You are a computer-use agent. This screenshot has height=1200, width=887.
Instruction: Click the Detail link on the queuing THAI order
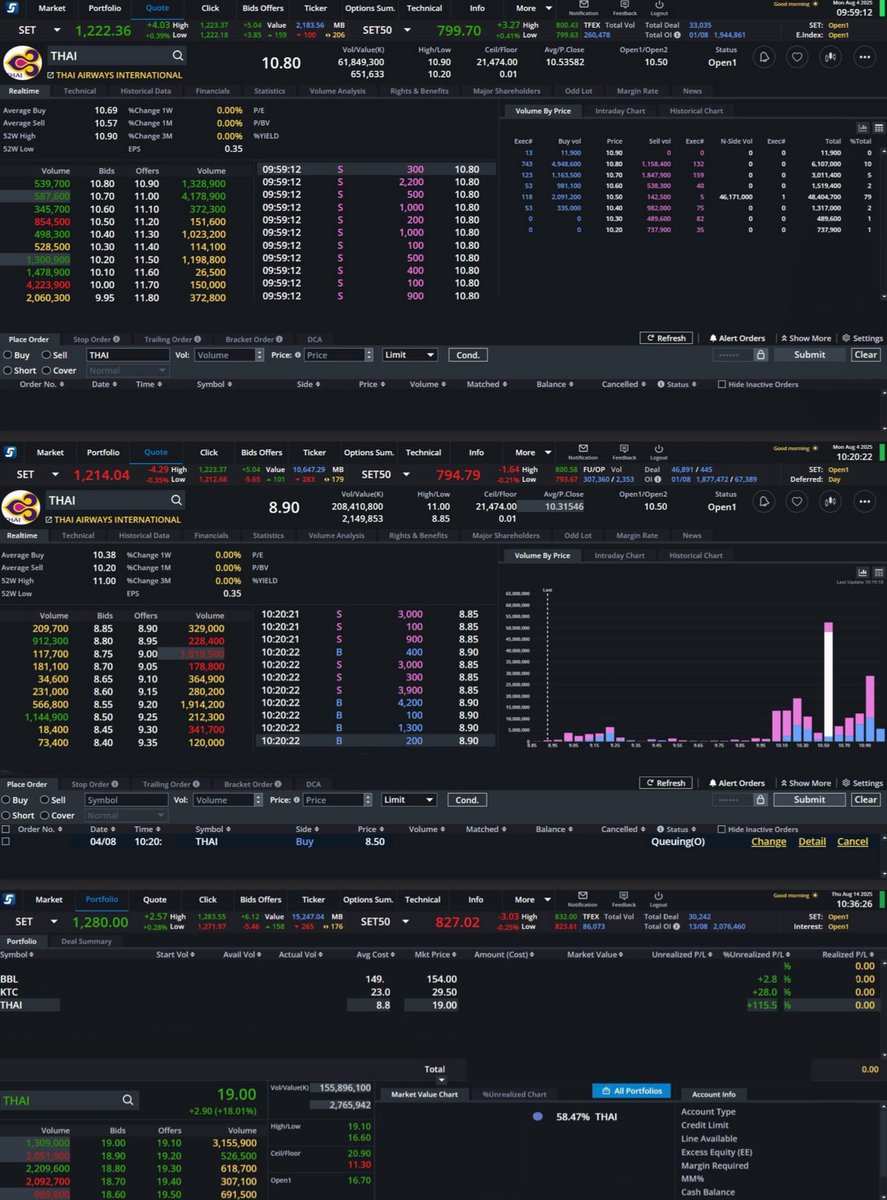point(812,842)
